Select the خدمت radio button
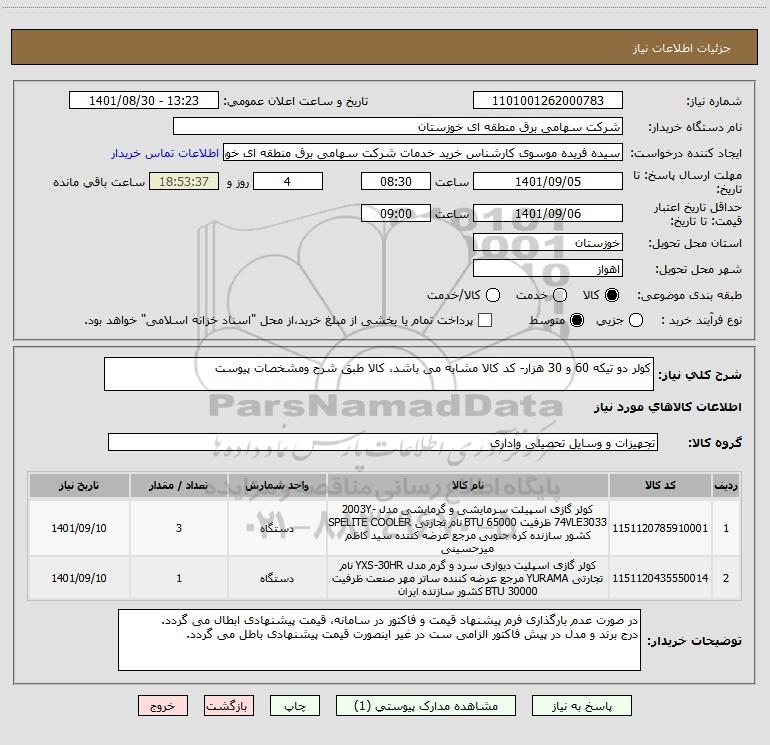The width and height of the screenshot is (770, 745). (560, 295)
